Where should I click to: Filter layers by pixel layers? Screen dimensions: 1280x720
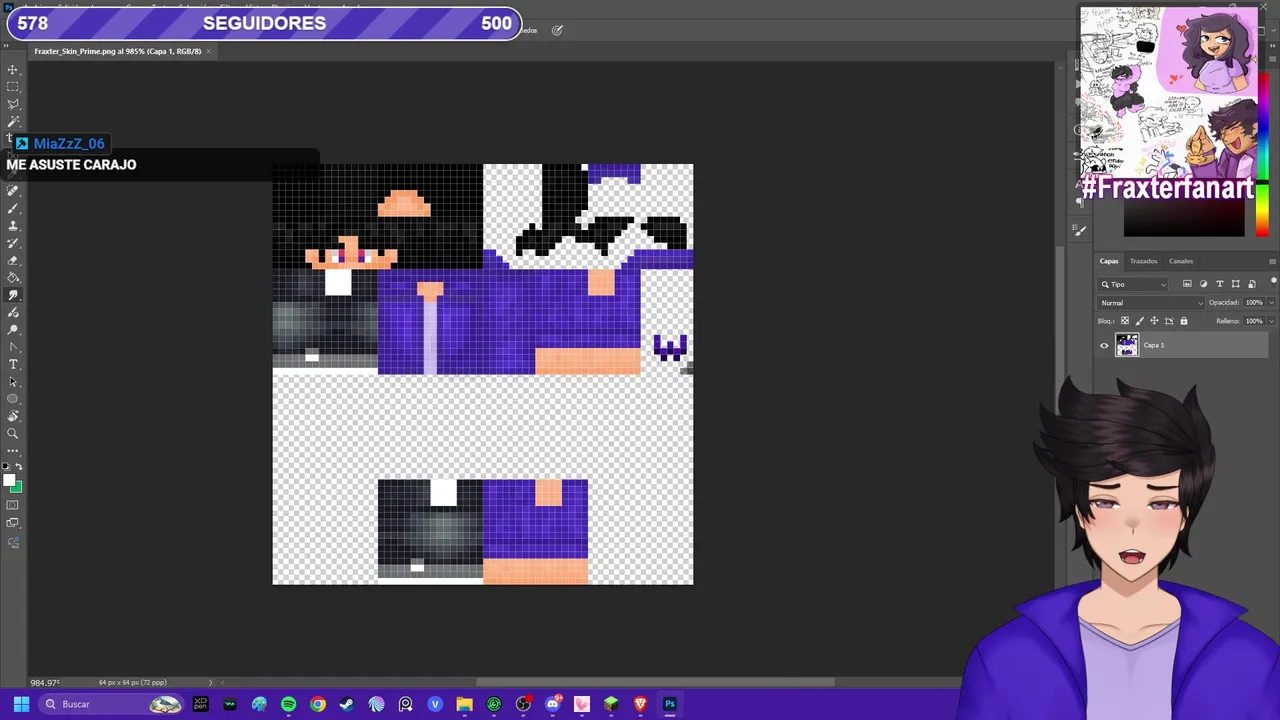[1187, 284]
